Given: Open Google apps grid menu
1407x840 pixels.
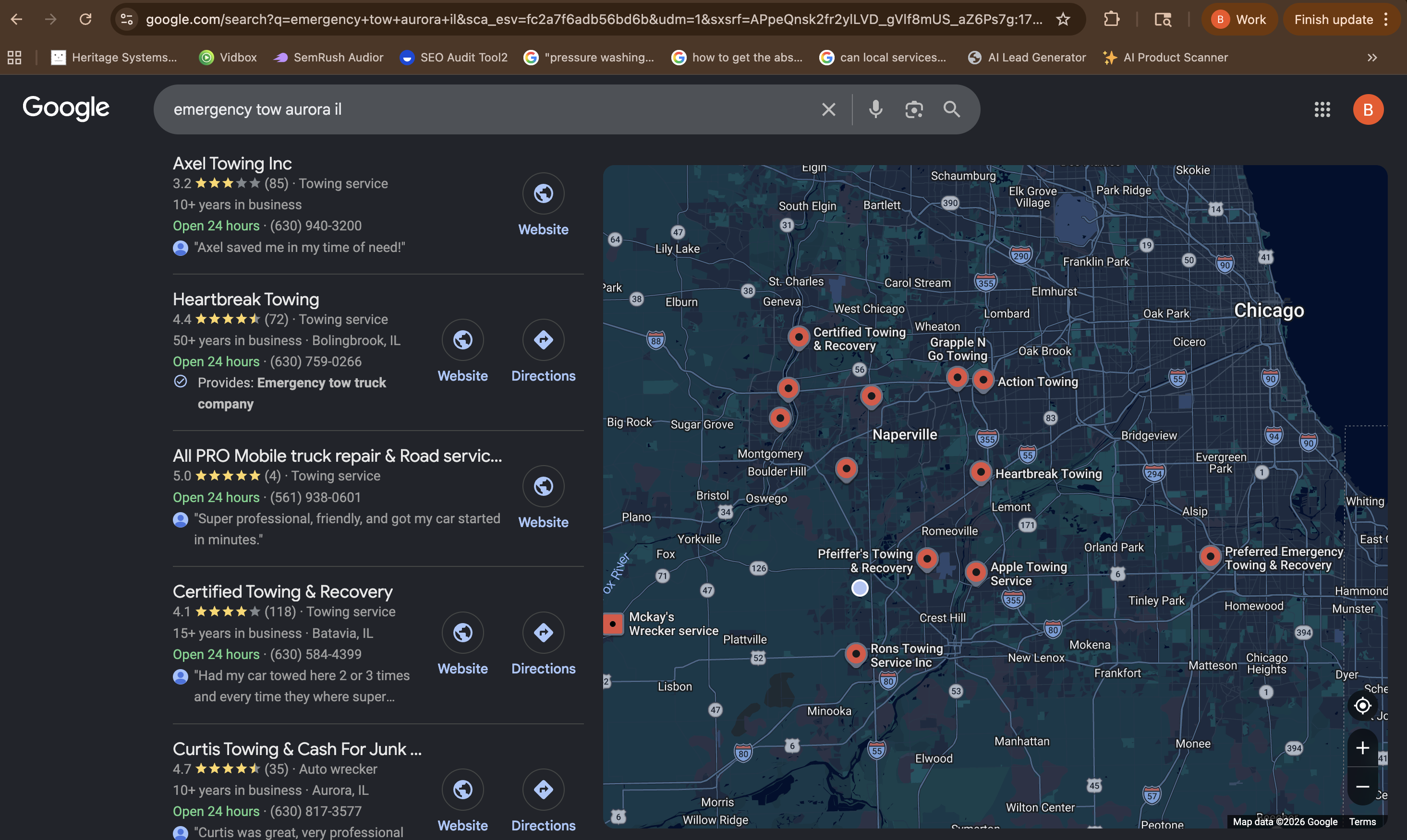Looking at the screenshot, I should [1322, 109].
